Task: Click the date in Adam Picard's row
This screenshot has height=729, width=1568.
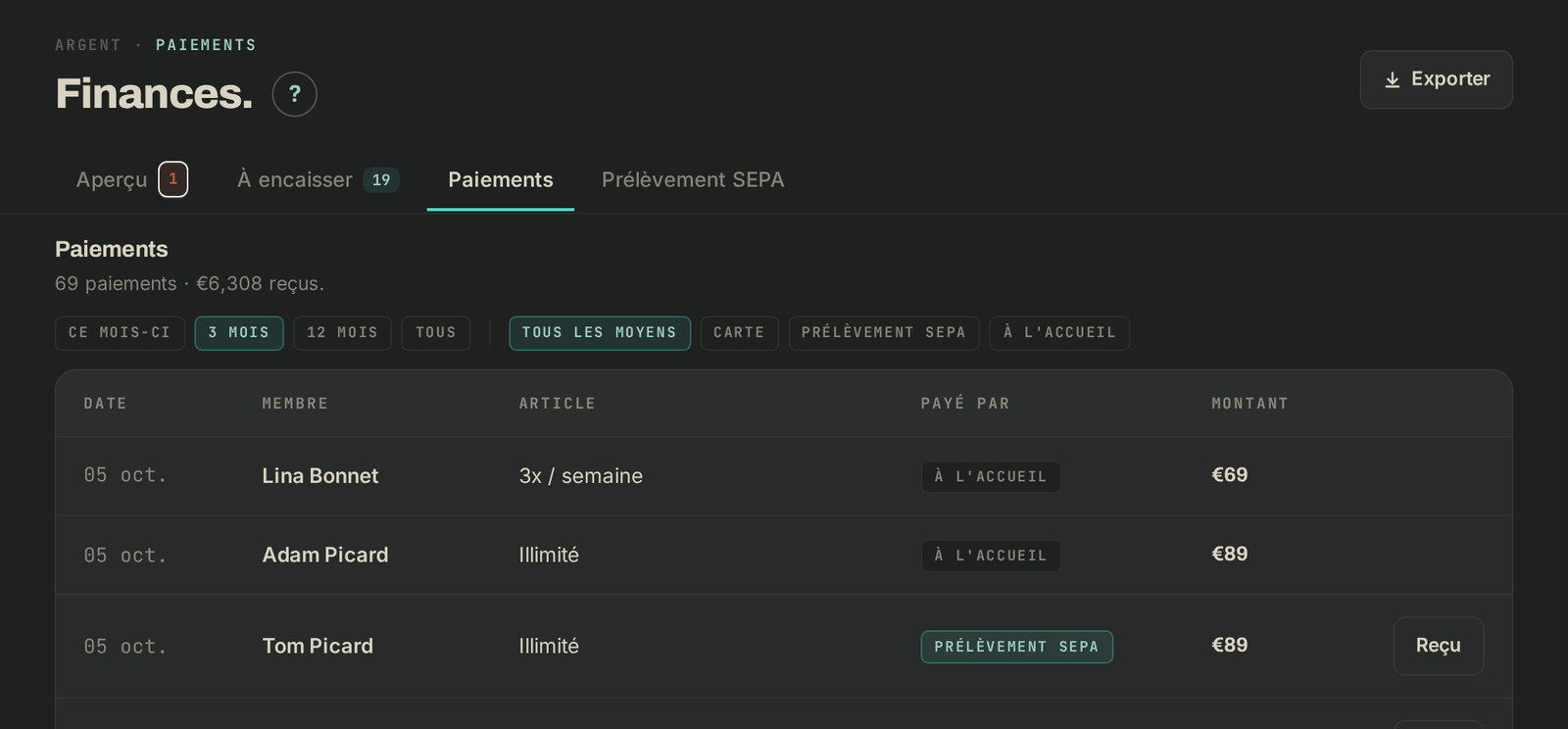Action: pyautogui.click(x=125, y=556)
